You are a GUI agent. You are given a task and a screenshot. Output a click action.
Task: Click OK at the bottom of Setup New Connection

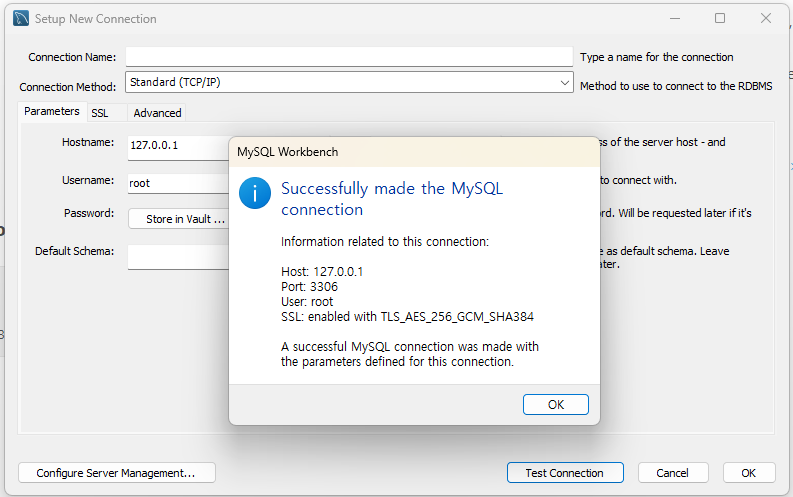point(748,473)
